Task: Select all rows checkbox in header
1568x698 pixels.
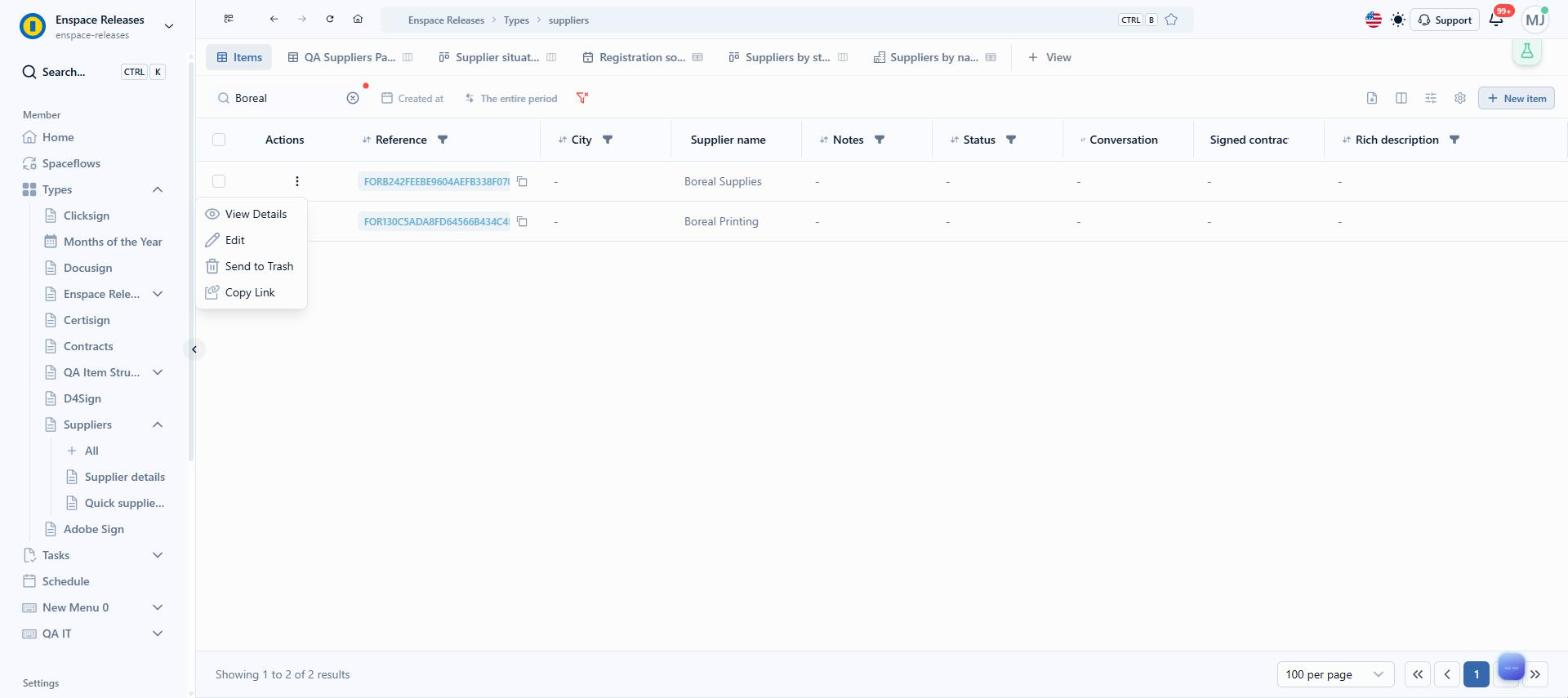Action: [219, 140]
